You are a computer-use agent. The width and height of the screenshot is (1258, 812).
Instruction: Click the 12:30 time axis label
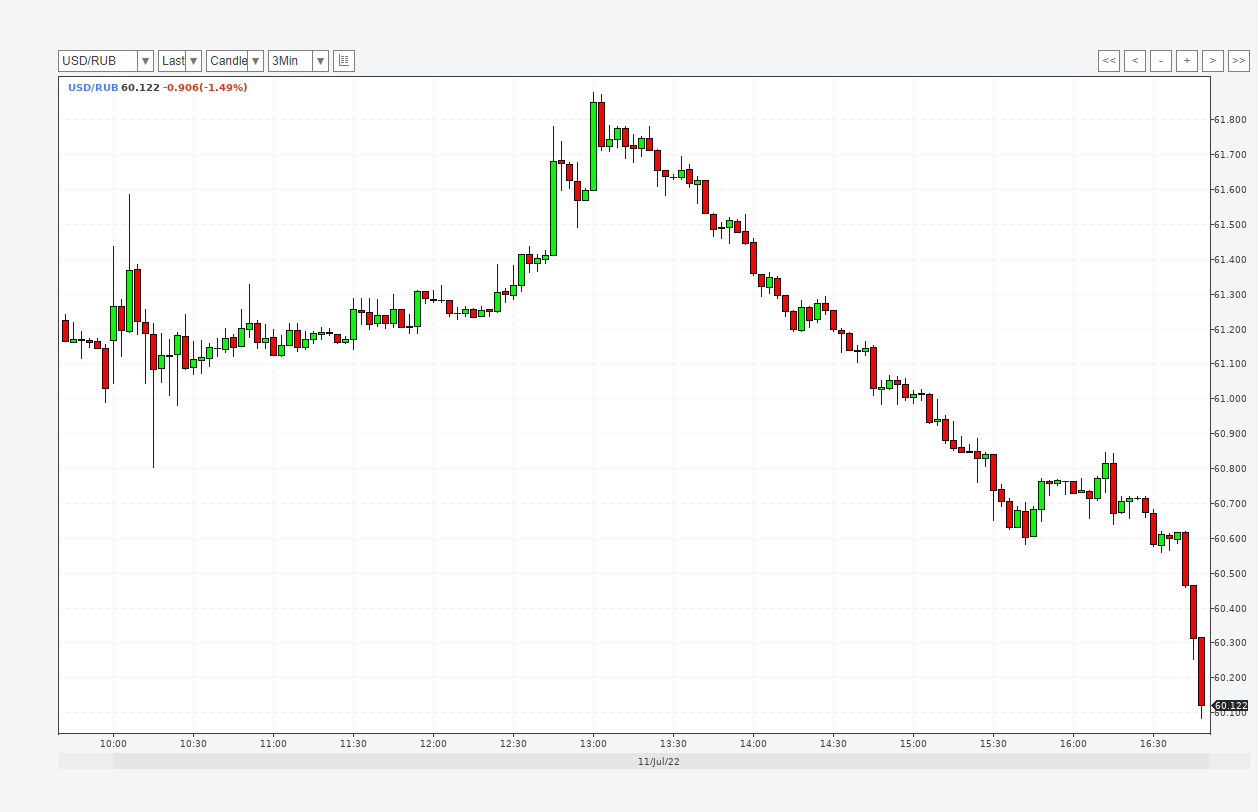click(x=513, y=743)
